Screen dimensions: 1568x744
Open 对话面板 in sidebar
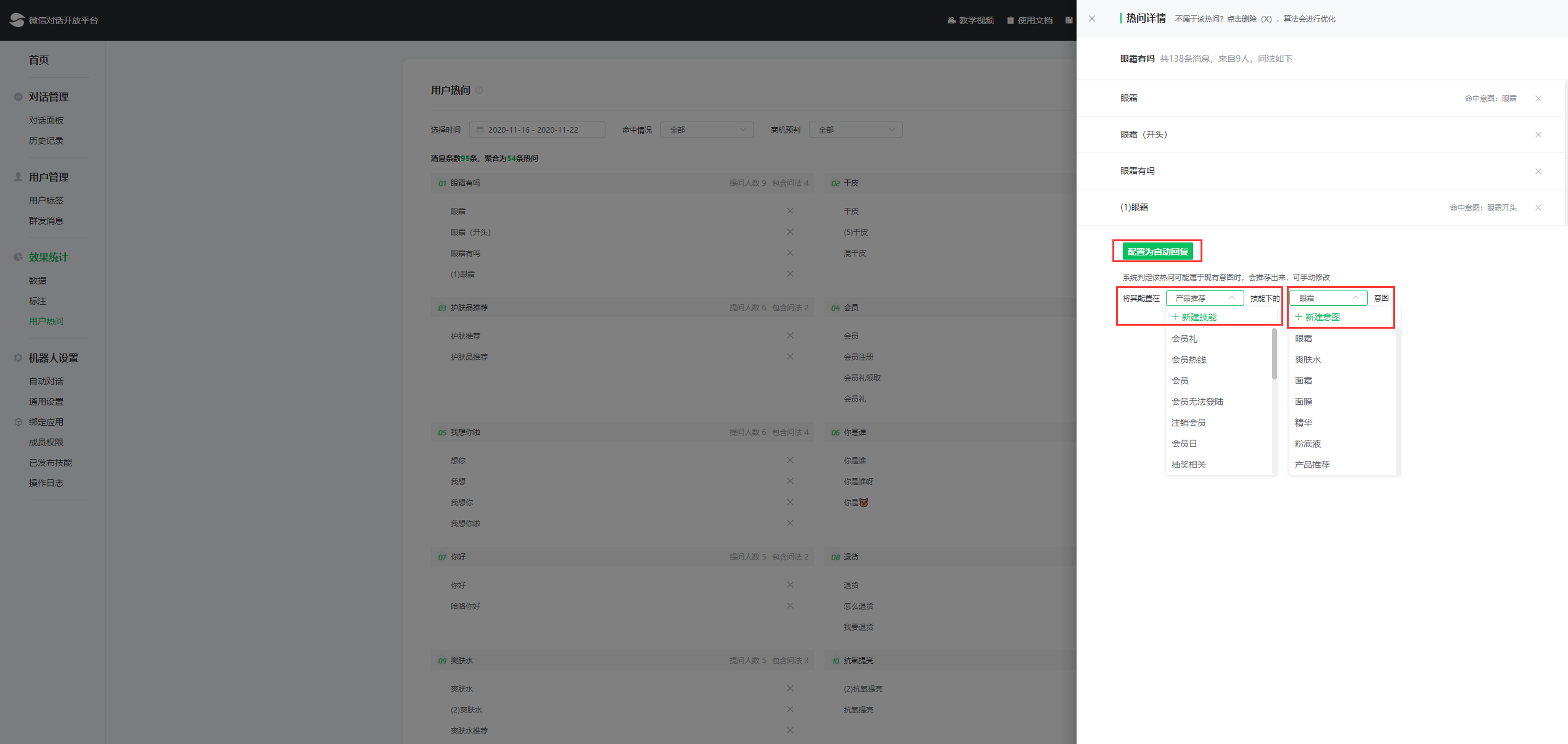(x=46, y=120)
